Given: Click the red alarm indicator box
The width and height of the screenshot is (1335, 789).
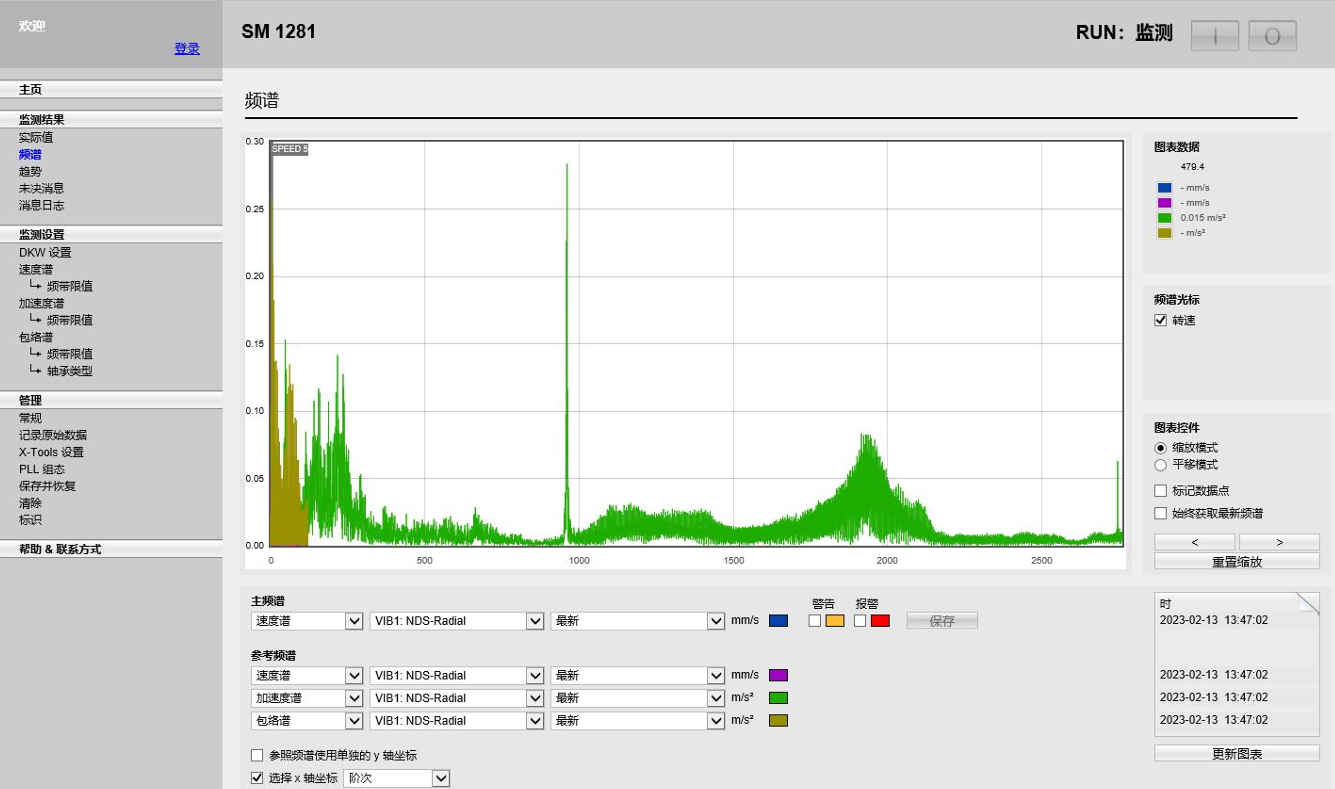Looking at the screenshot, I should 880,621.
